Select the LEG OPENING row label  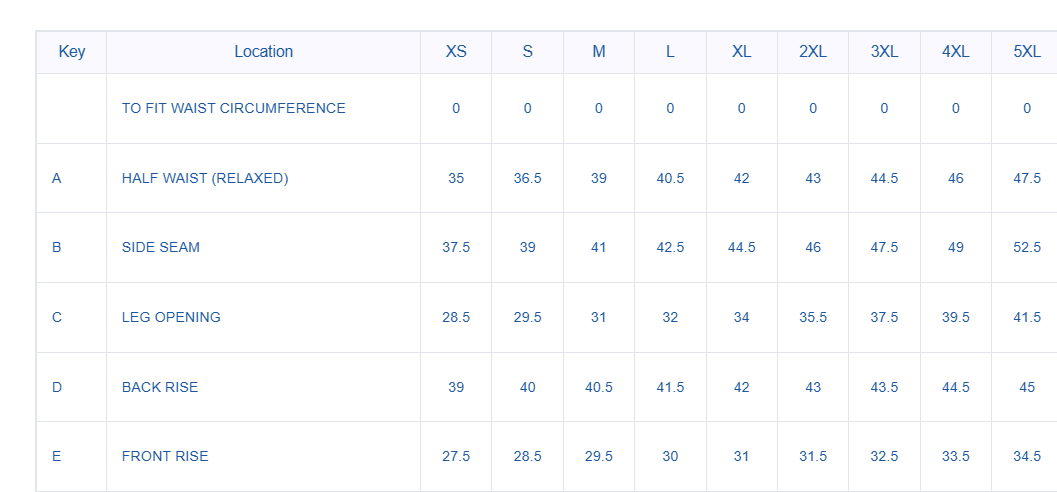tap(171, 317)
